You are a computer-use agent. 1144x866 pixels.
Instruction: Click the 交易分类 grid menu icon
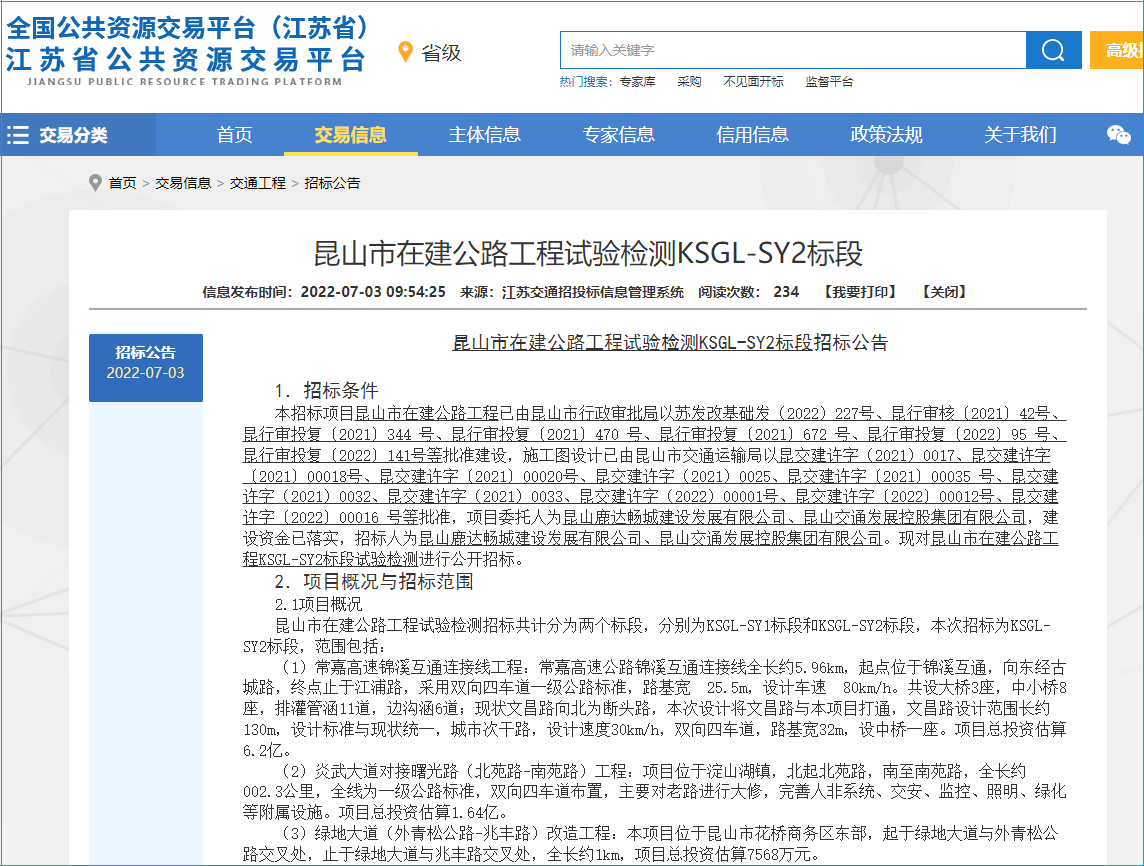click(19, 135)
